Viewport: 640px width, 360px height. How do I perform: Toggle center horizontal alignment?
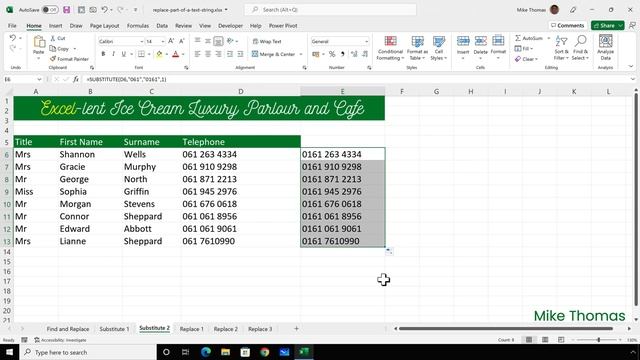tap(208, 54)
